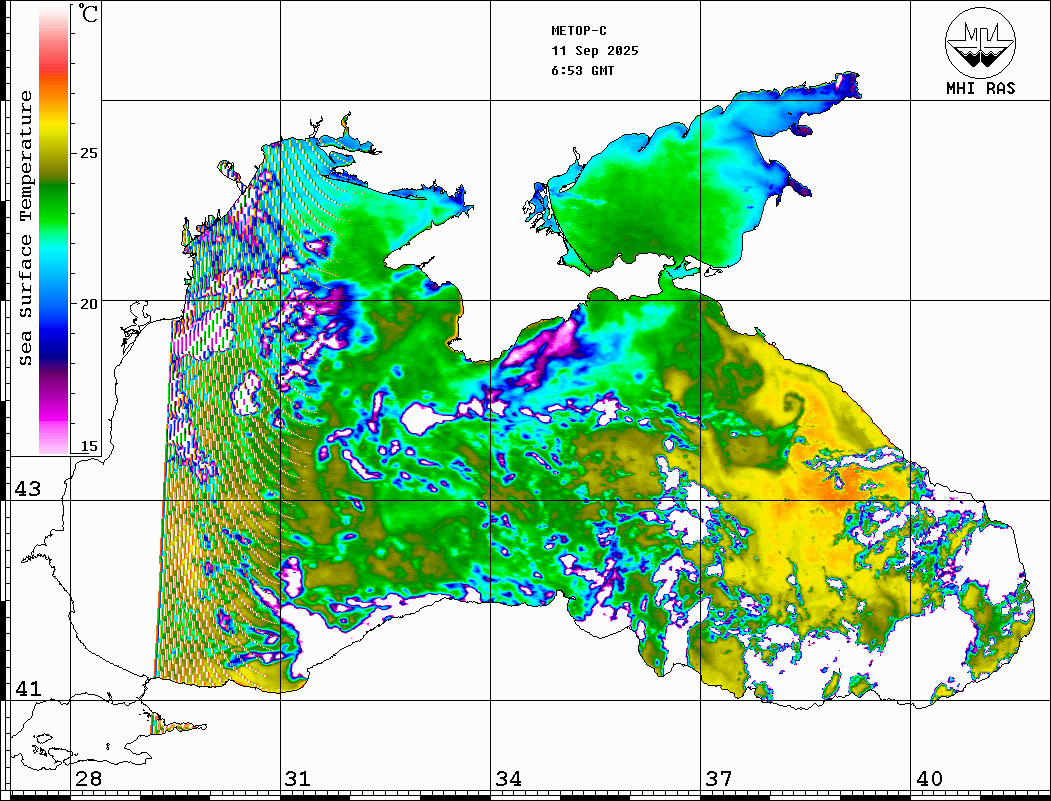Click the 6:53 GMT timestamp
The image size is (1051, 801).
[583, 71]
